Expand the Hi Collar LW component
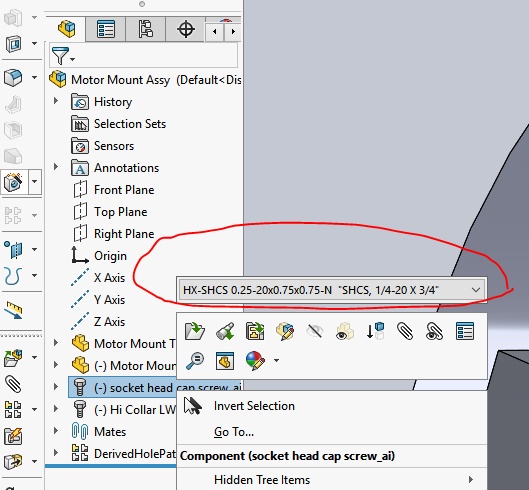The height and width of the screenshot is (490, 529). [x=56, y=409]
